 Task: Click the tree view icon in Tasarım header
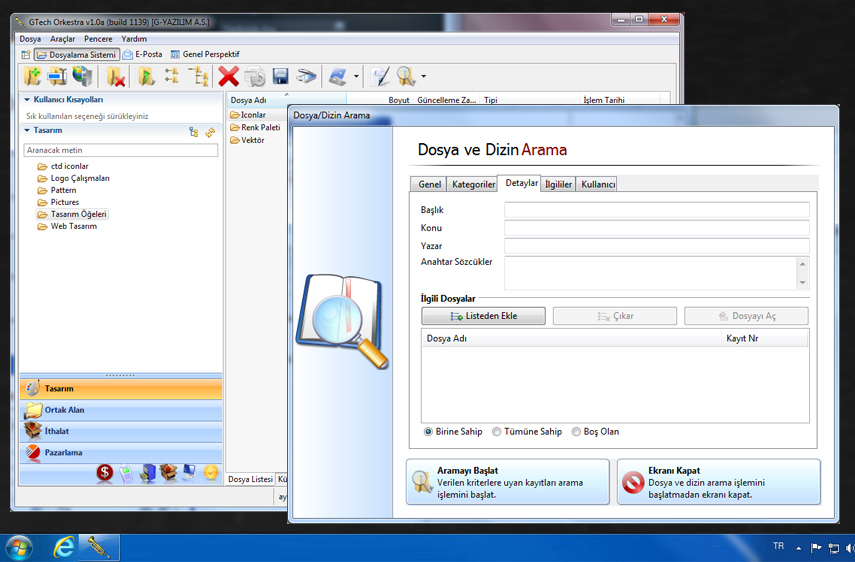pyautogui.click(x=194, y=132)
